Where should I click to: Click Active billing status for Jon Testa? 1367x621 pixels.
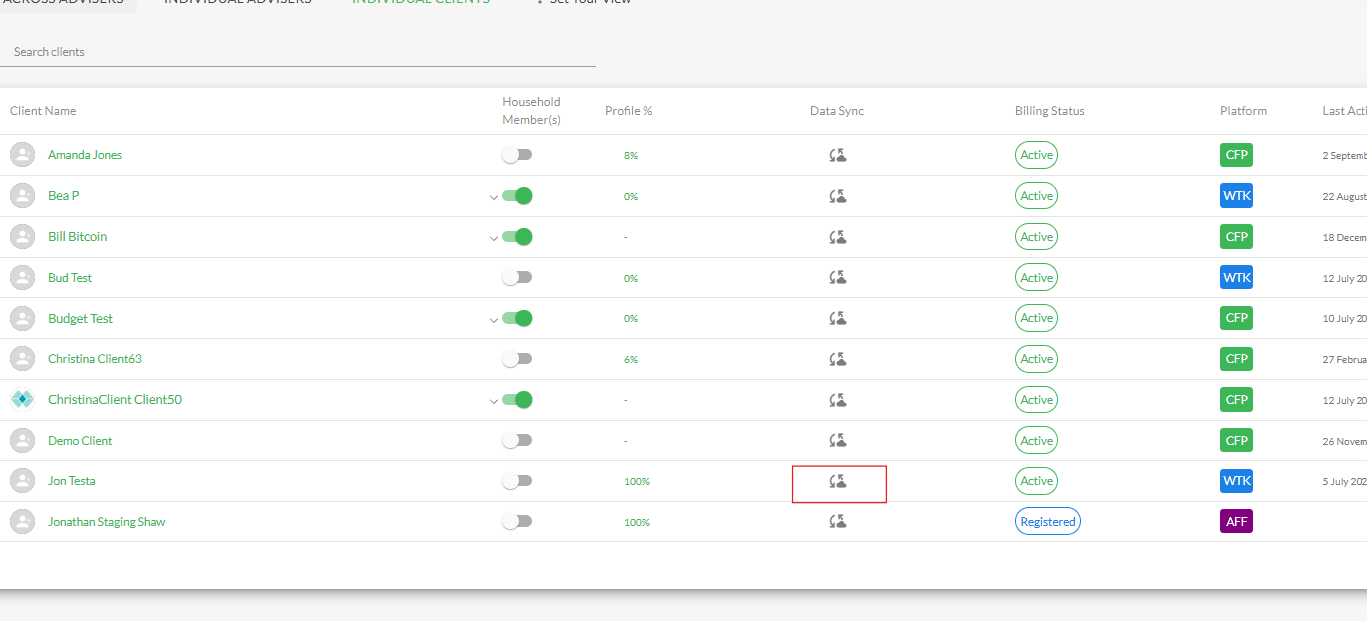(1036, 481)
